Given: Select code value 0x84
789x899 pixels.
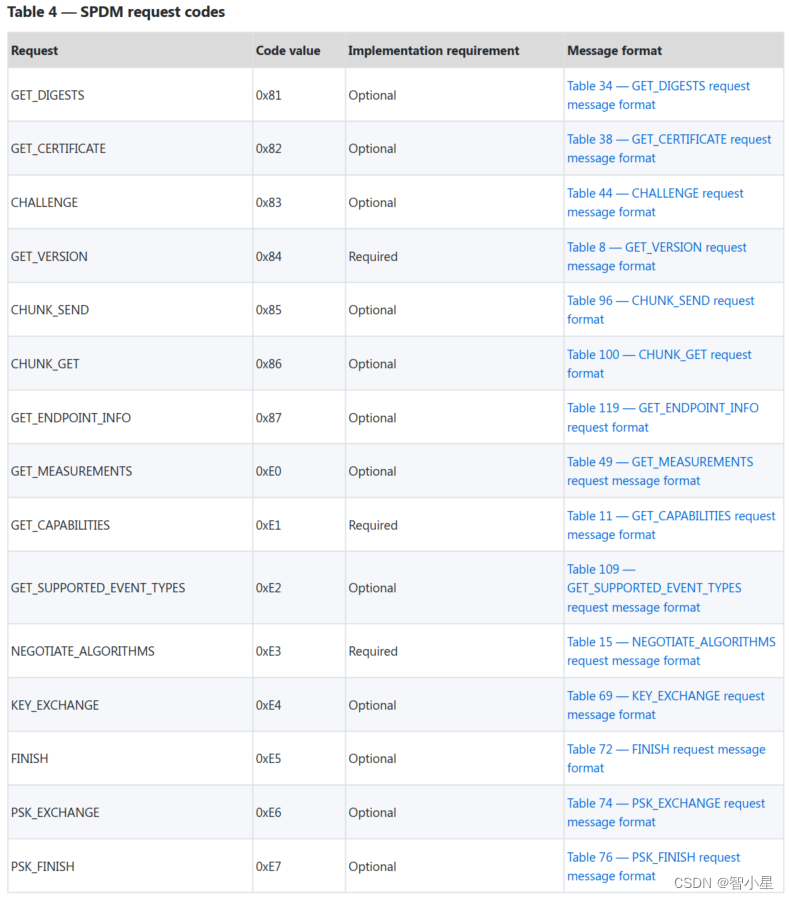Looking at the screenshot, I should click(269, 256).
